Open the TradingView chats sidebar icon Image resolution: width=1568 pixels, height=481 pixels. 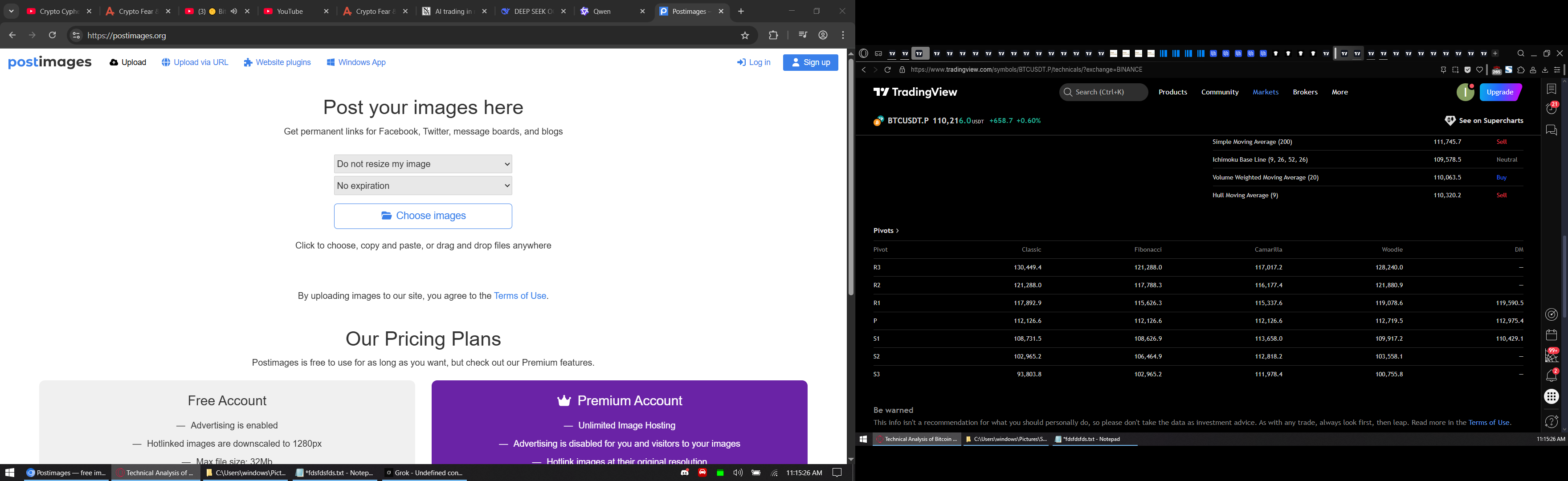(1551, 130)
